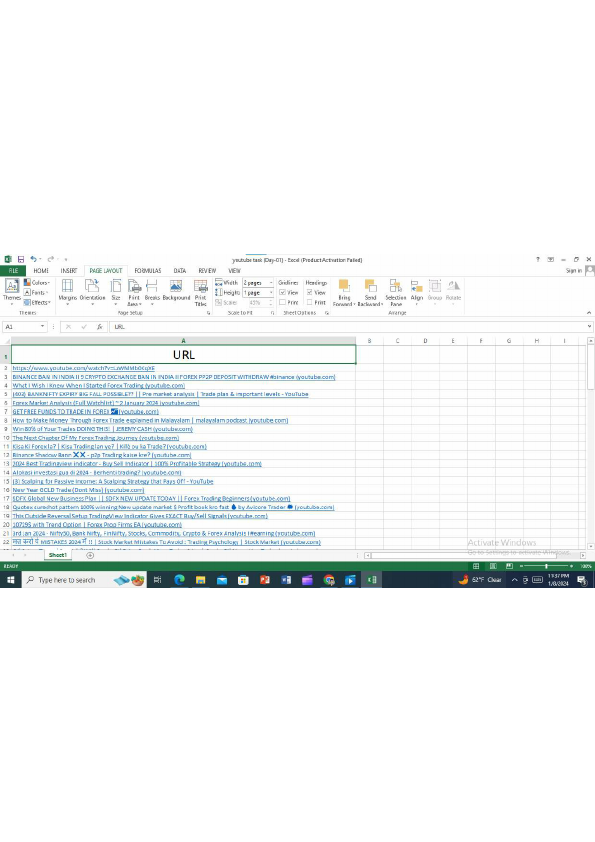Adjust the zoom slider in status bar
The width and height of the screenshot is (595, 842).
[x=546, y=566]
